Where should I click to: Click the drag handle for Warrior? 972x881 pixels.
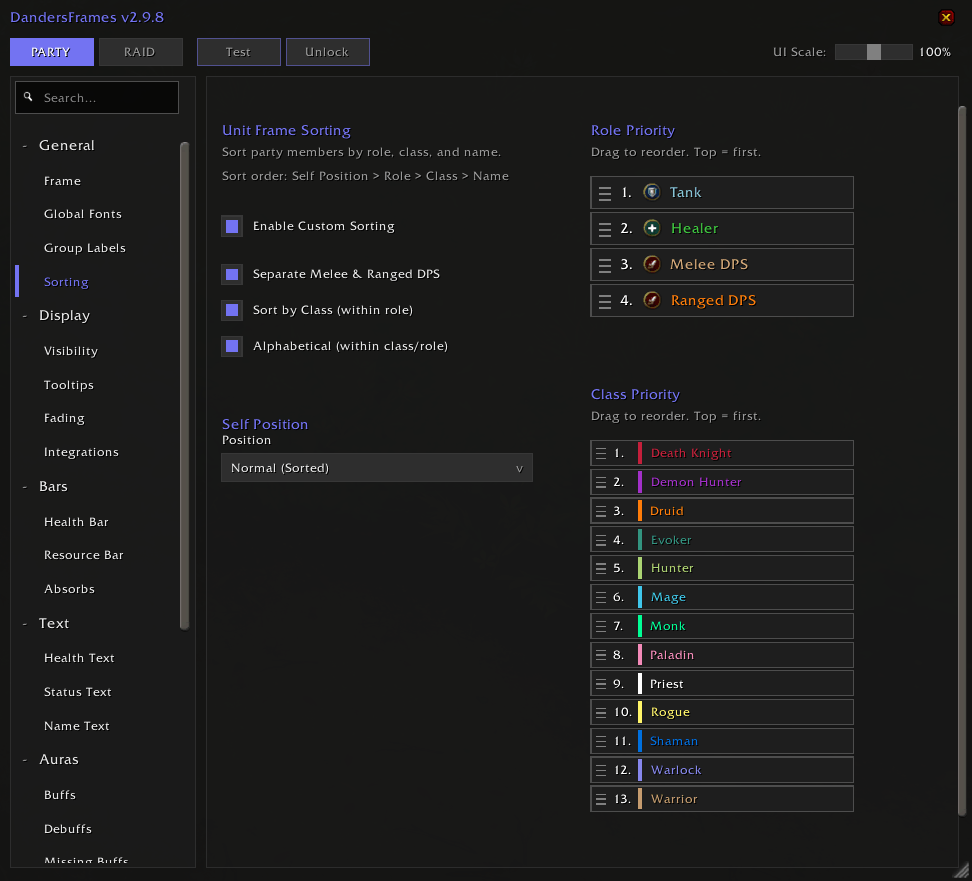601,799
